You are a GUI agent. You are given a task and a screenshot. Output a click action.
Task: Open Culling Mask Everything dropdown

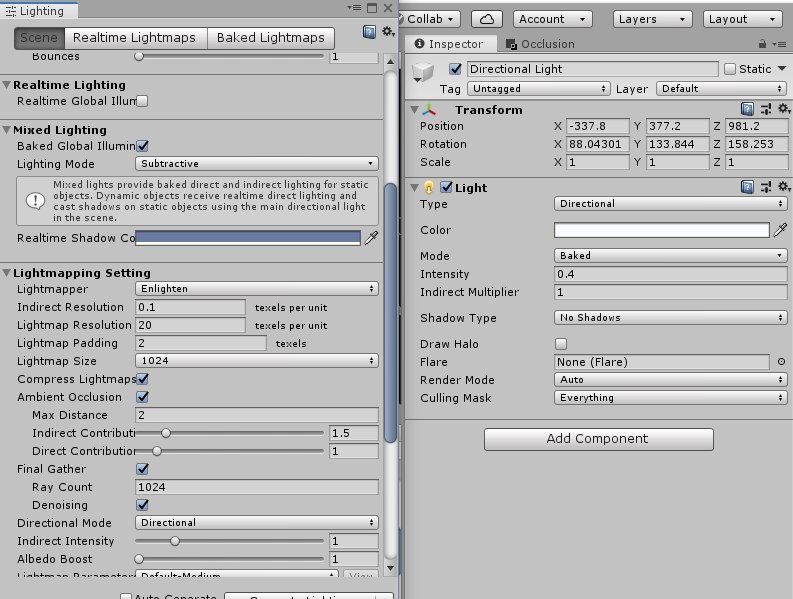point(671,398)
